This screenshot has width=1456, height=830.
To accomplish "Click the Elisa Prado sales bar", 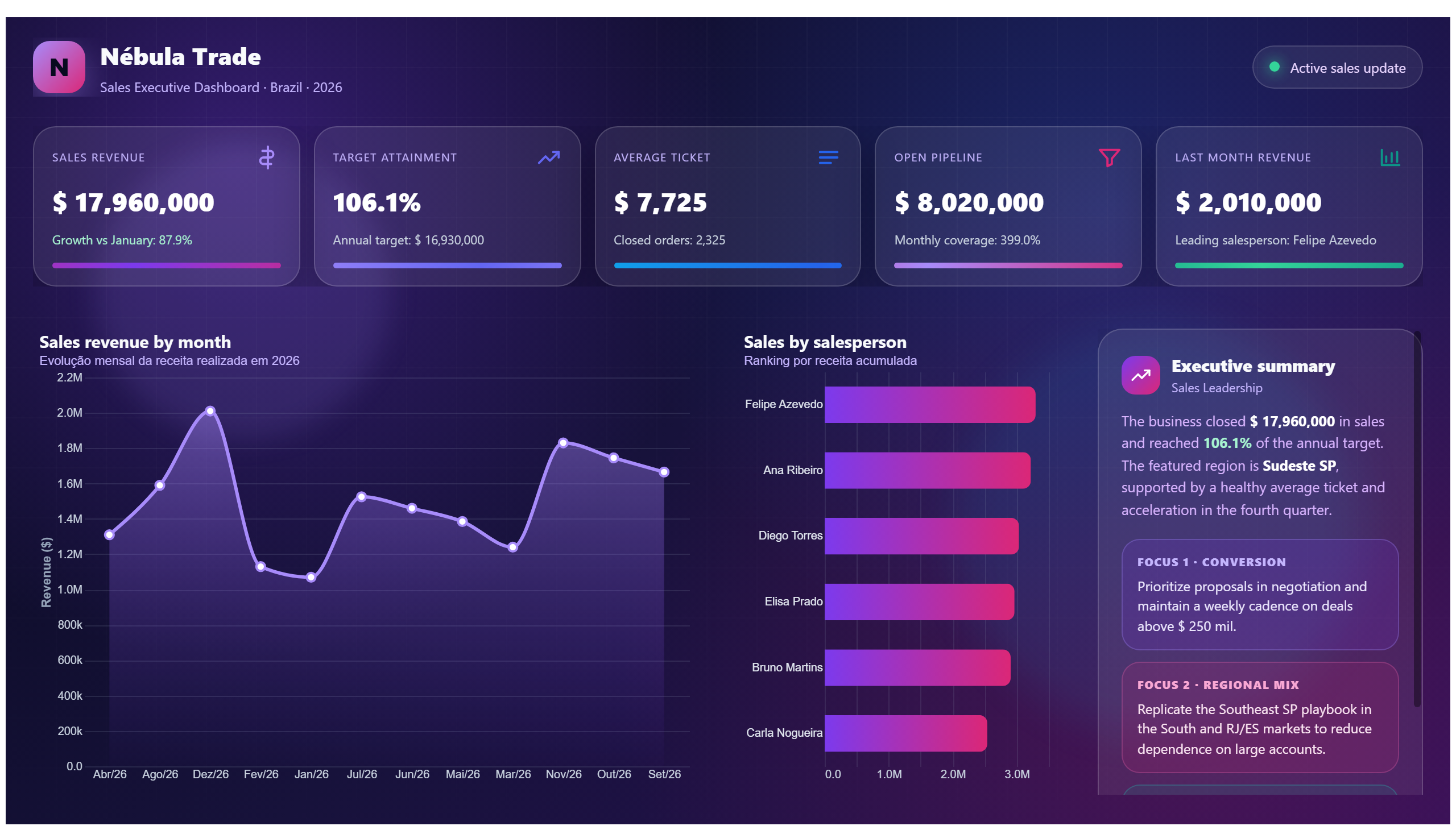I will [919, 602].
